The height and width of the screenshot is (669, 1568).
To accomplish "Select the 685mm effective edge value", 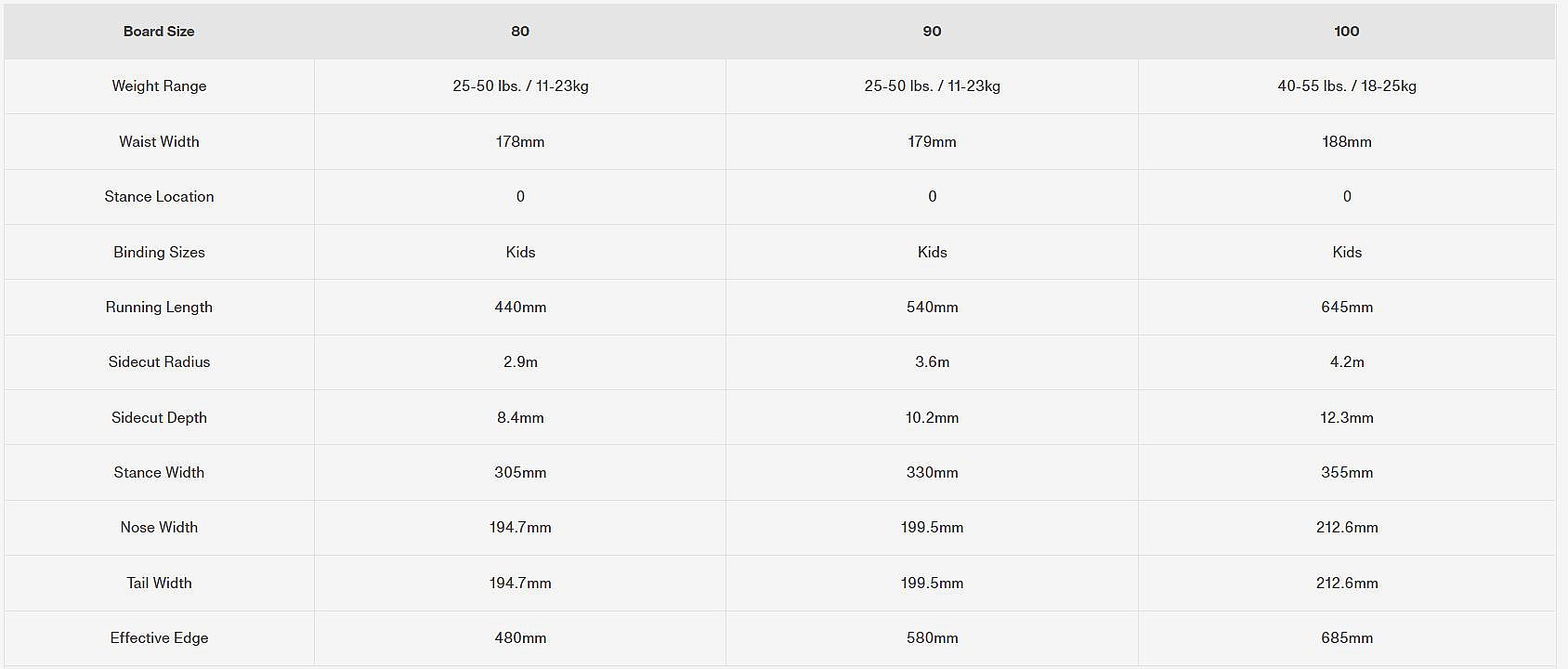I will [1346, 638].
